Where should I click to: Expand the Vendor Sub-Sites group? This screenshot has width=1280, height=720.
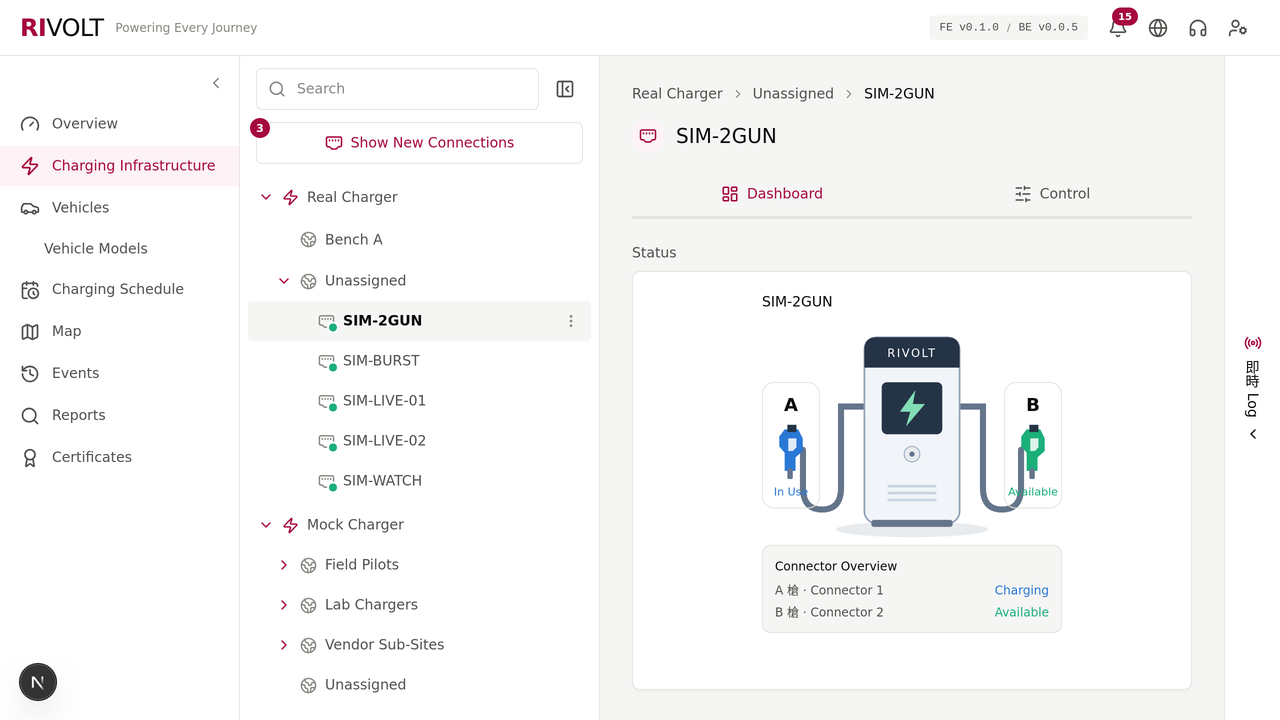pyautogui.click(x=284, y=645)
